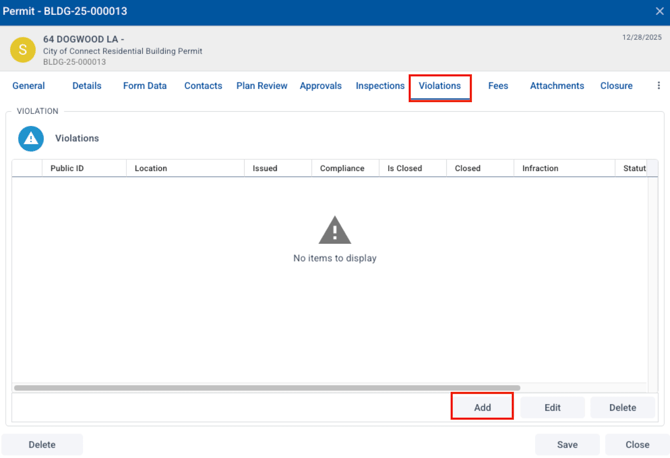Sort by the Public ID column header

(x=67, y=169)
